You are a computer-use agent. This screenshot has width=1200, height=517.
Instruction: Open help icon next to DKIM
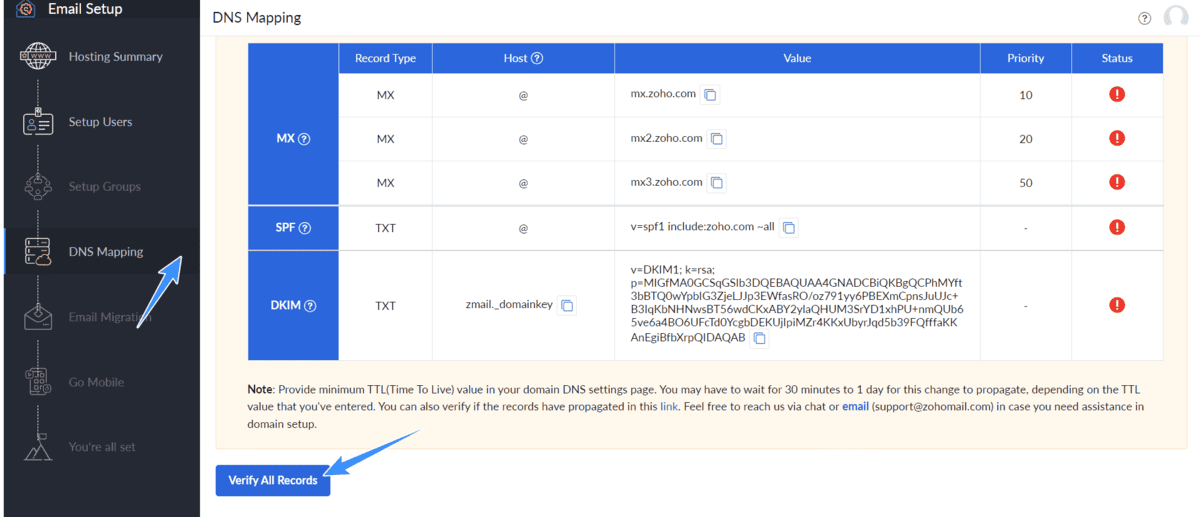pos(310,306)
